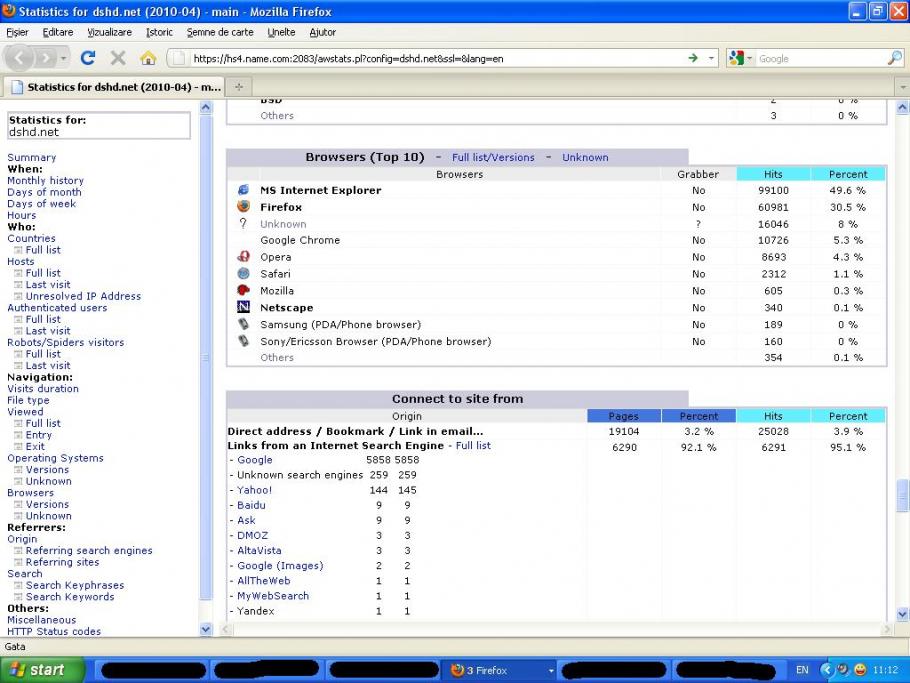This screenshot has width=910, height=683.
Task: Click the Firefox logo in Browsers table
Action: 243,207
